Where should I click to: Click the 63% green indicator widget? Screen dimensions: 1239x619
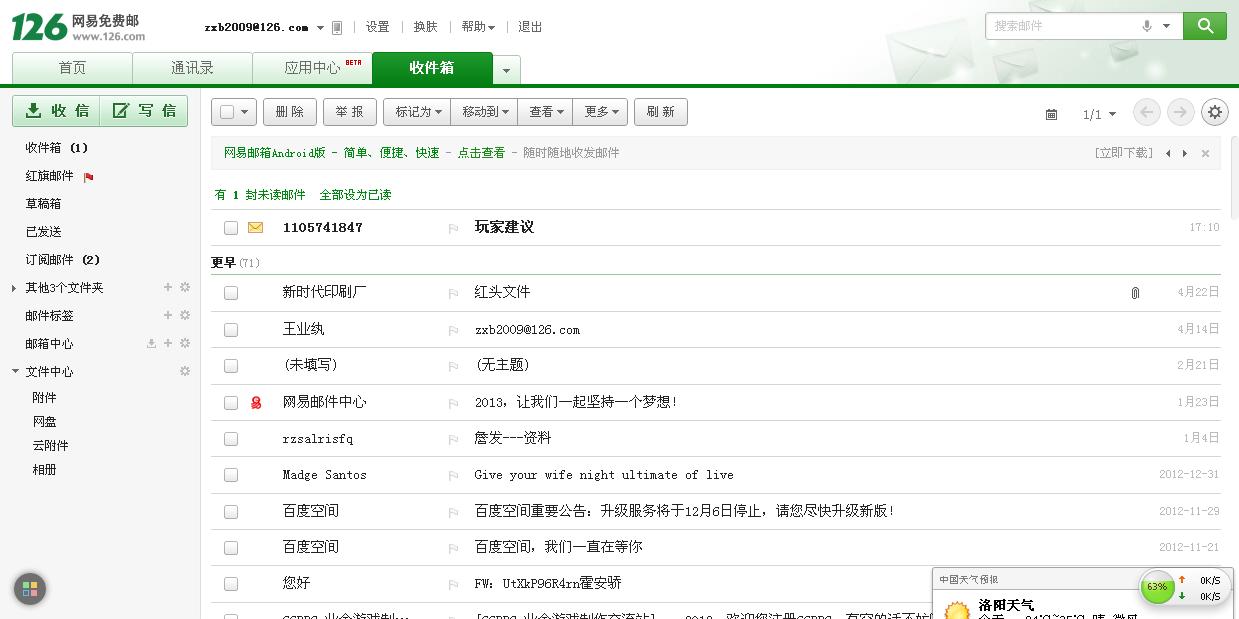pos(1157,587)
